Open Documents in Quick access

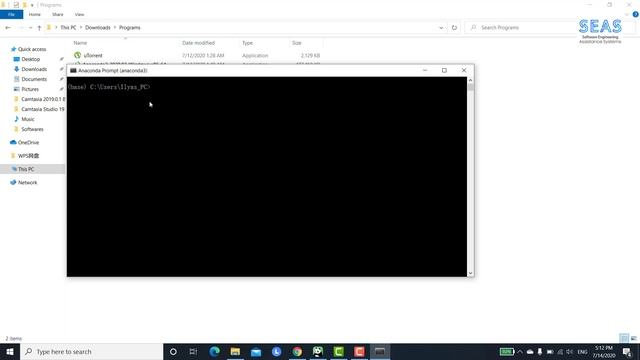pyautogui.click(x=34, y=79)
